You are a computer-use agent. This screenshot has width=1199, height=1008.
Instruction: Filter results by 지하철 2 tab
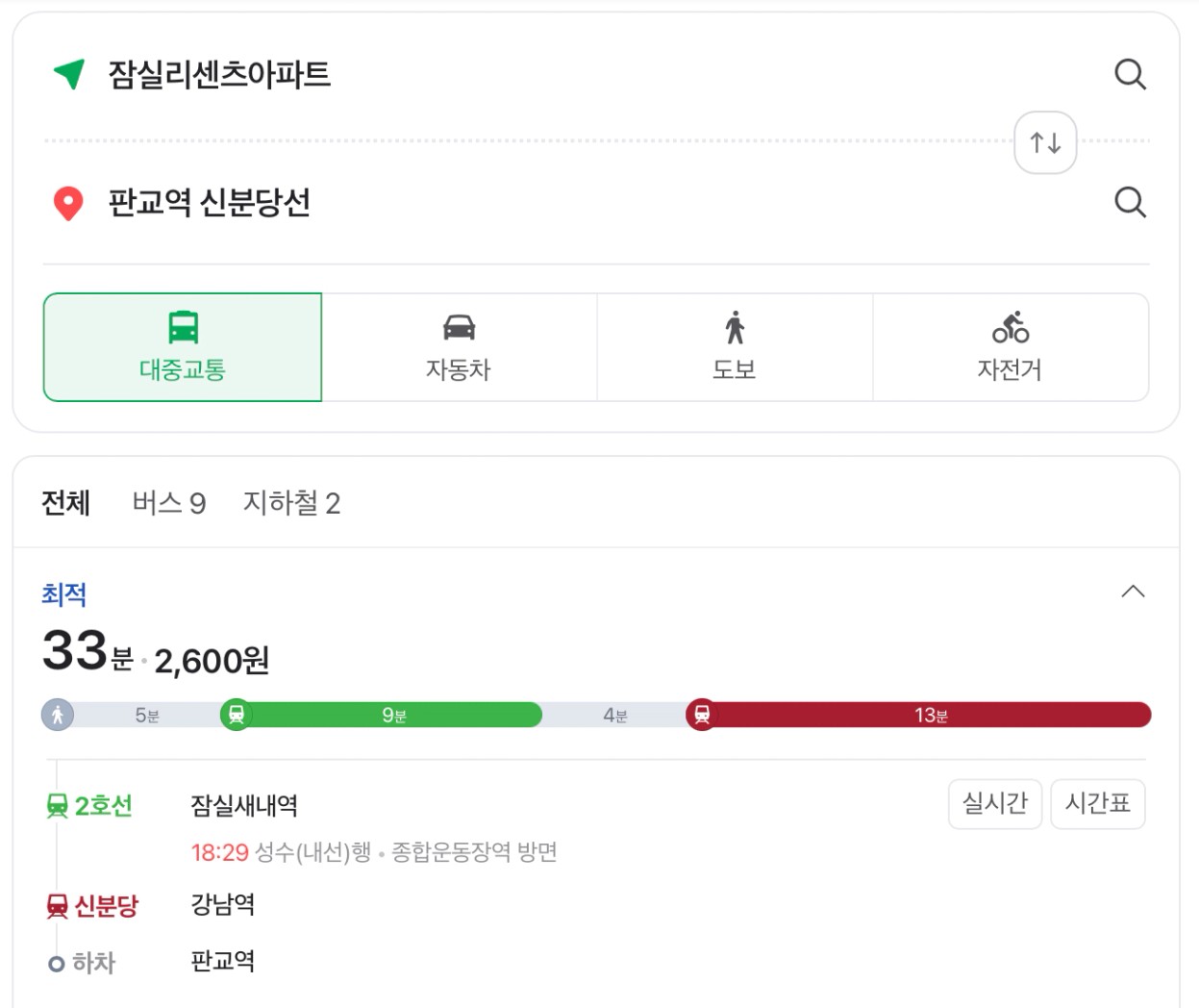[x=292, y=503]
